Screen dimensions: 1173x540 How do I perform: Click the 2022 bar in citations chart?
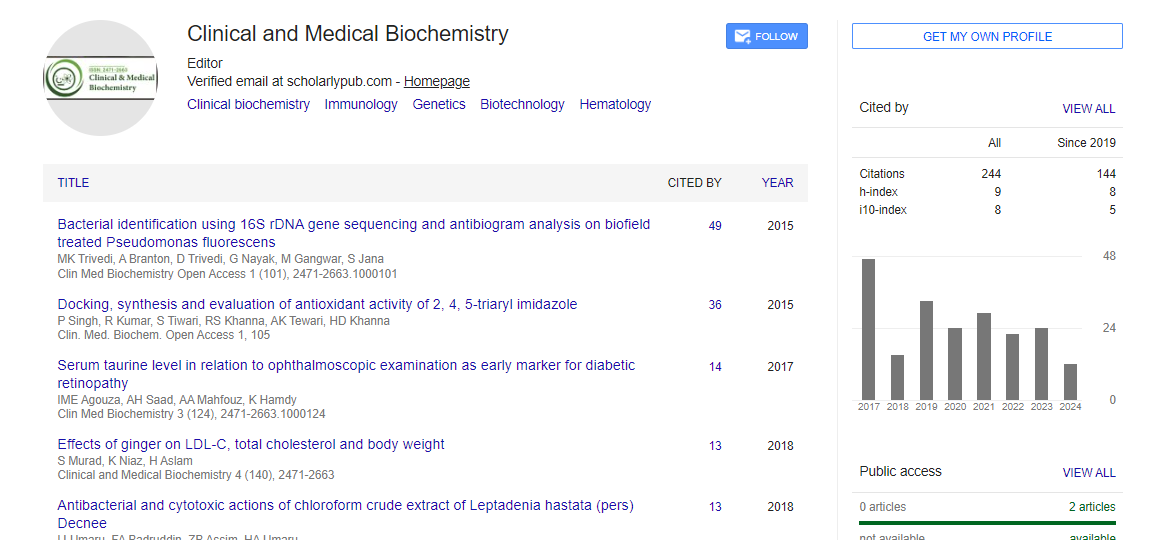click(x=1013, y=366)
